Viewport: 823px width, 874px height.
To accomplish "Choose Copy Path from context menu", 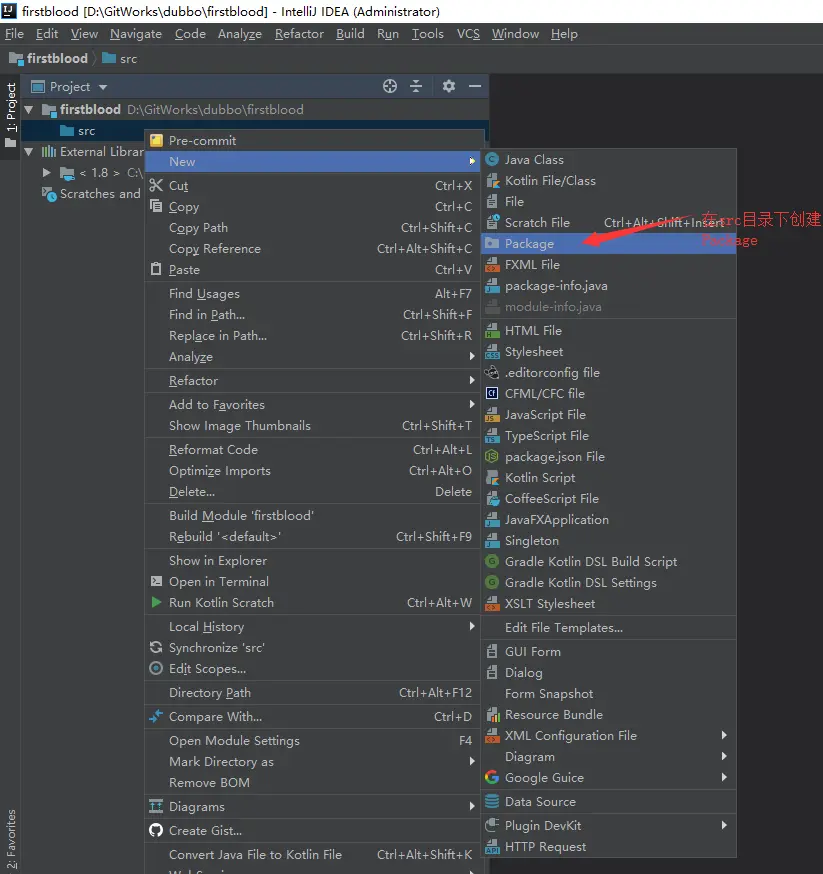I will [x=313, y=228].
